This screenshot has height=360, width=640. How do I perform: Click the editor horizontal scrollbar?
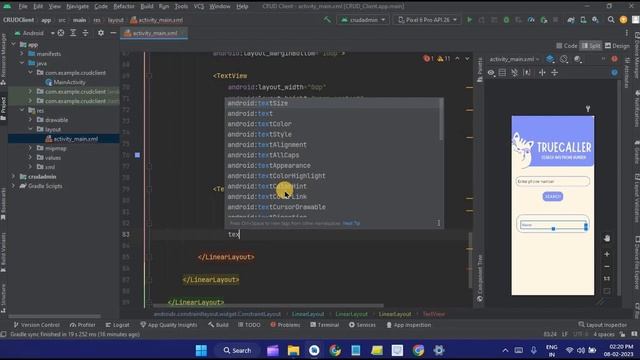(x=268, y=305)
